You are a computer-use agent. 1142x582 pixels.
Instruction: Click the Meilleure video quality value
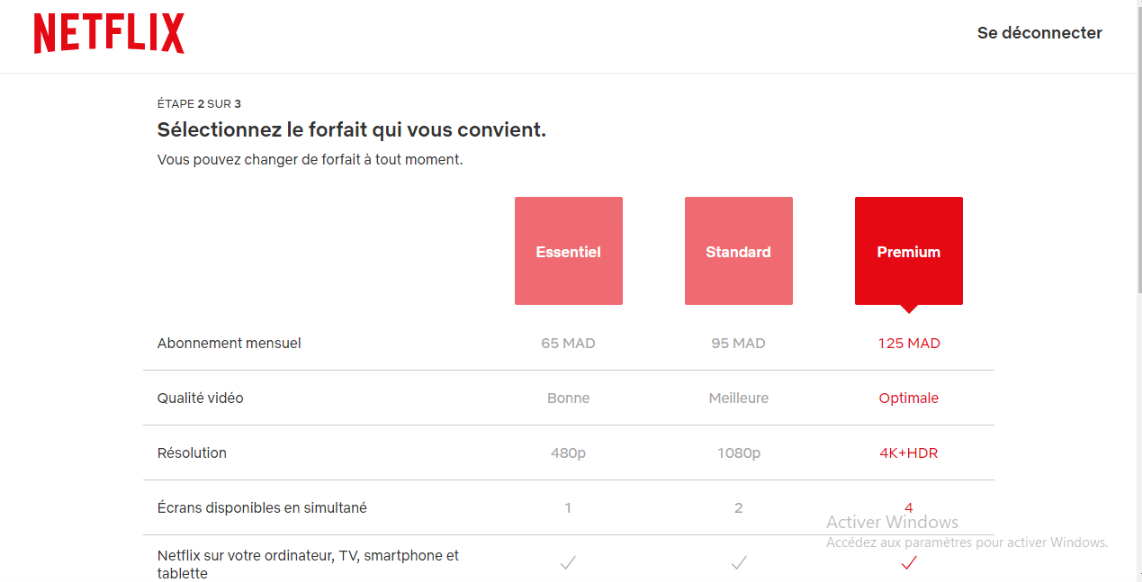(x=738, y=398)
